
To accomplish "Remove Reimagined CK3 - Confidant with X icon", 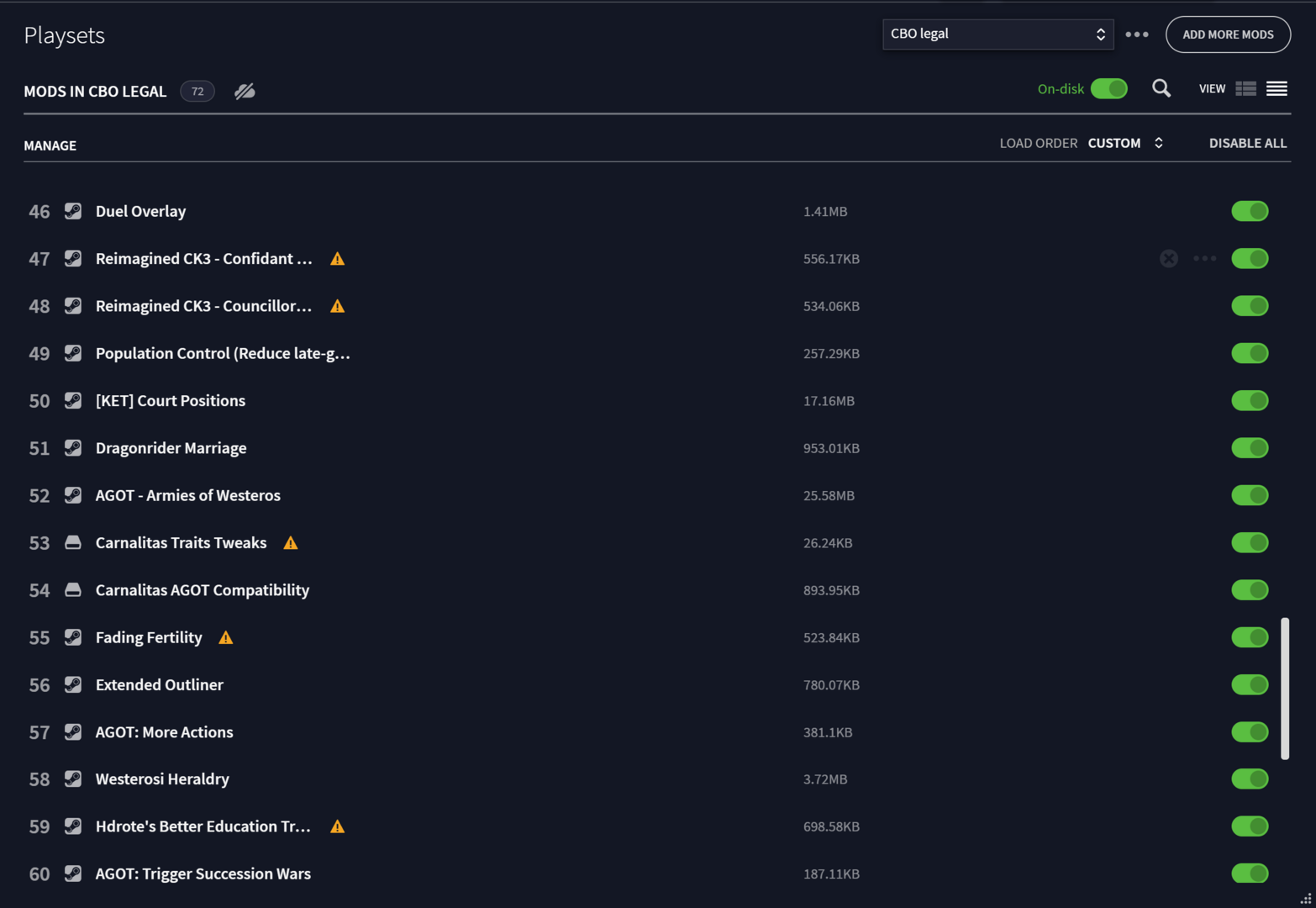I will tap(1169, 258).
